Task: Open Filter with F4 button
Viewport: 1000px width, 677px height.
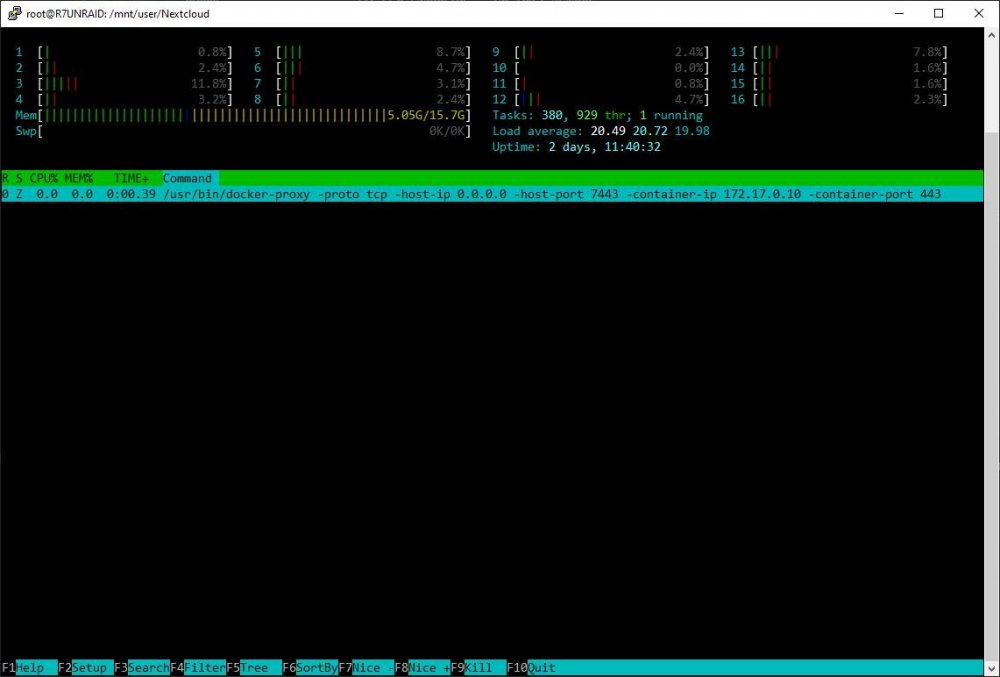Action: point(198,667)
